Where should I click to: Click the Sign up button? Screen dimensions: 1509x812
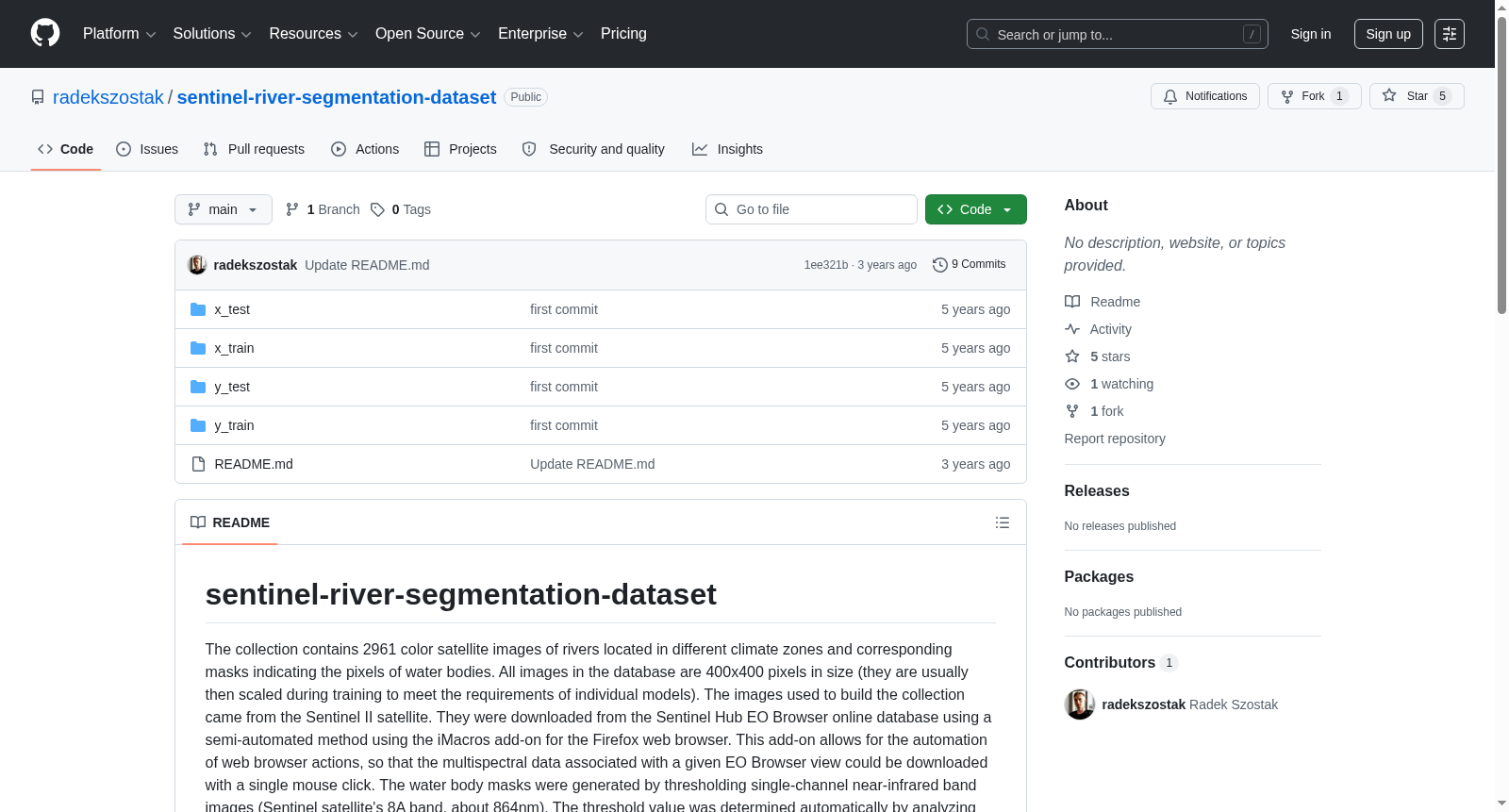coord(1388,34)
